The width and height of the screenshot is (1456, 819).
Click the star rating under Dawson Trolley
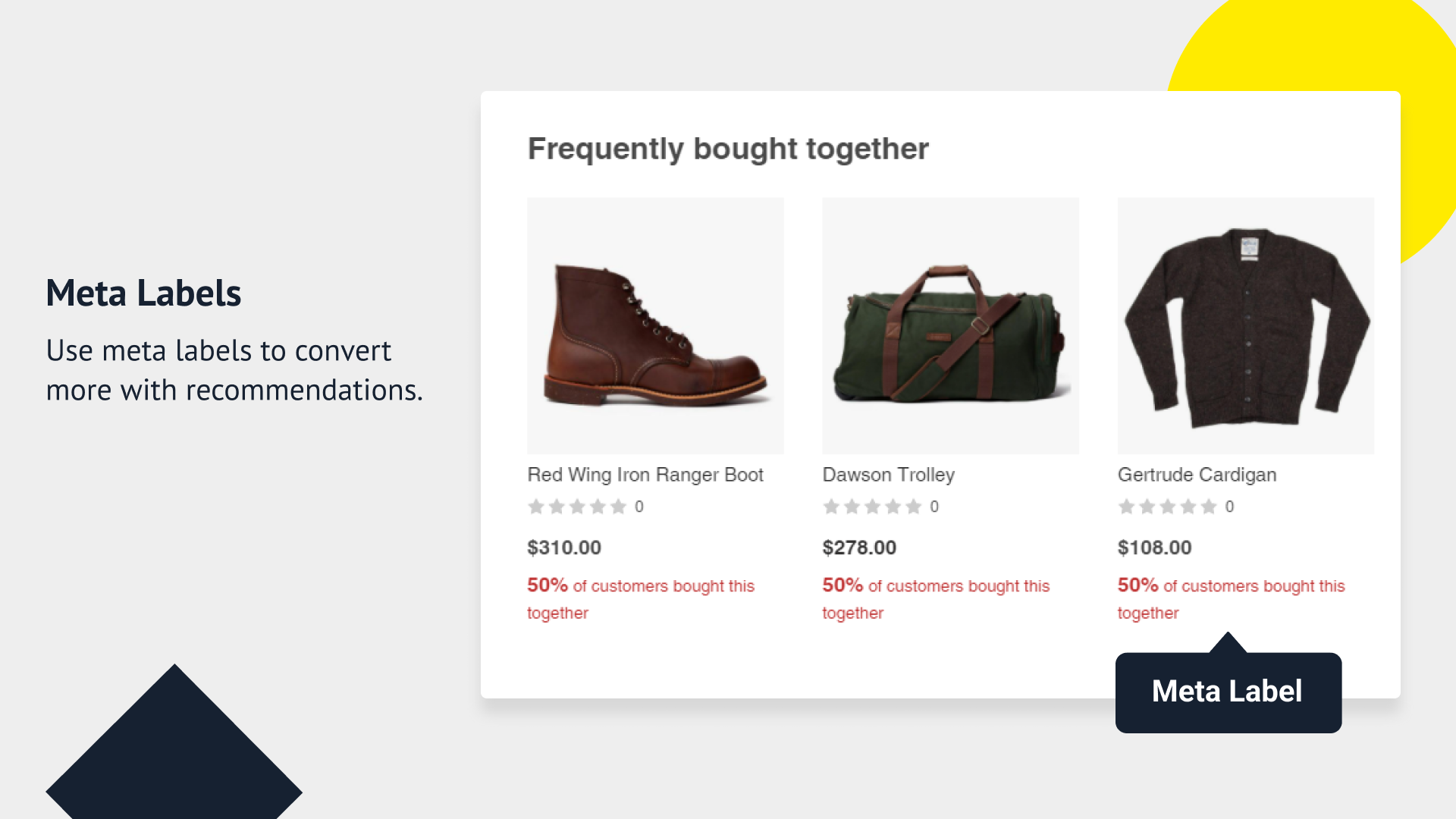coord(872,507)
